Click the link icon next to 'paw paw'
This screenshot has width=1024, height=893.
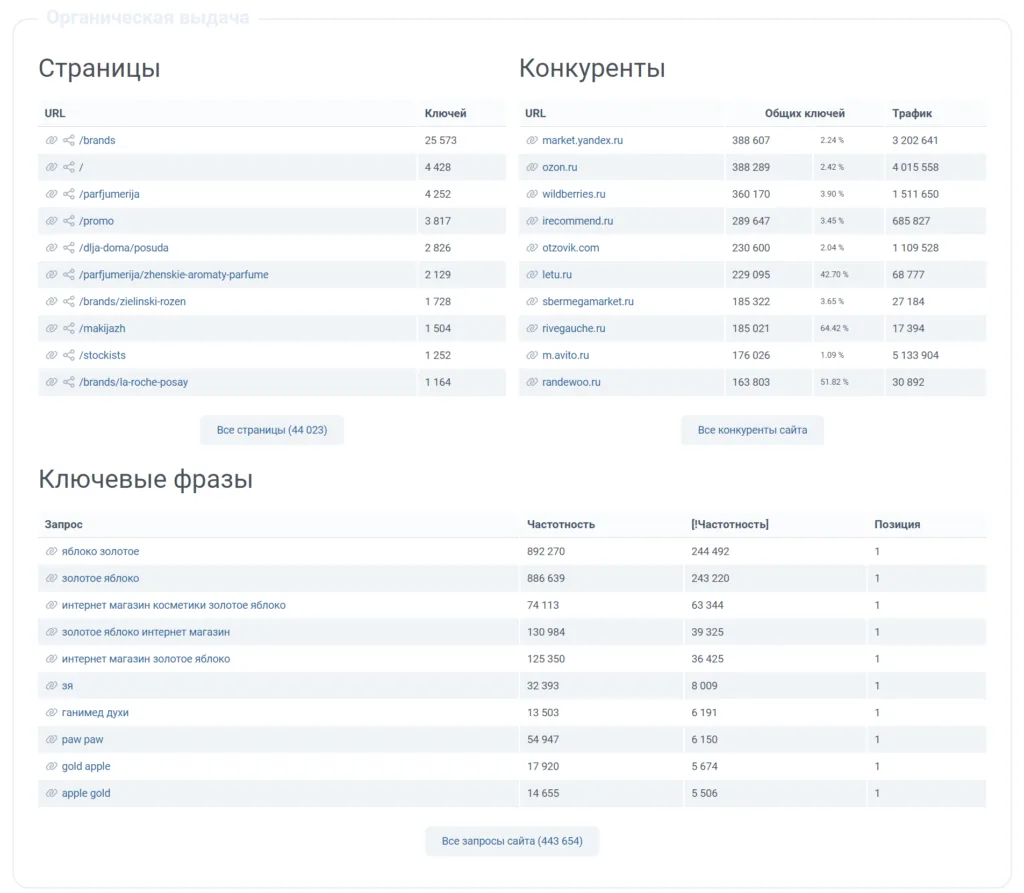pyautogui.click(x=52, y=739)
